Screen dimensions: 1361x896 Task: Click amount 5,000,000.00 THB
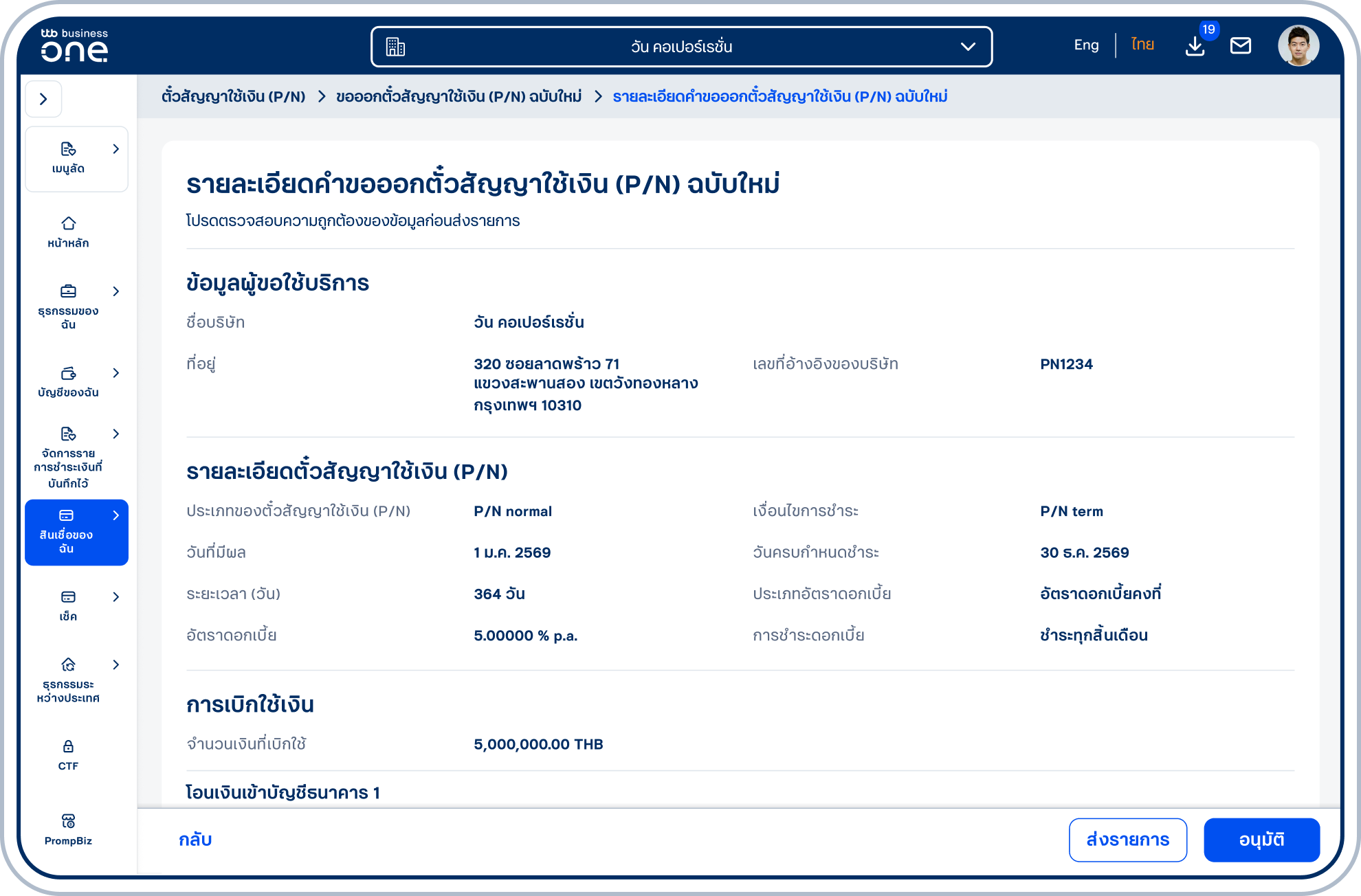pyautogui.click(x=538, y=744)
